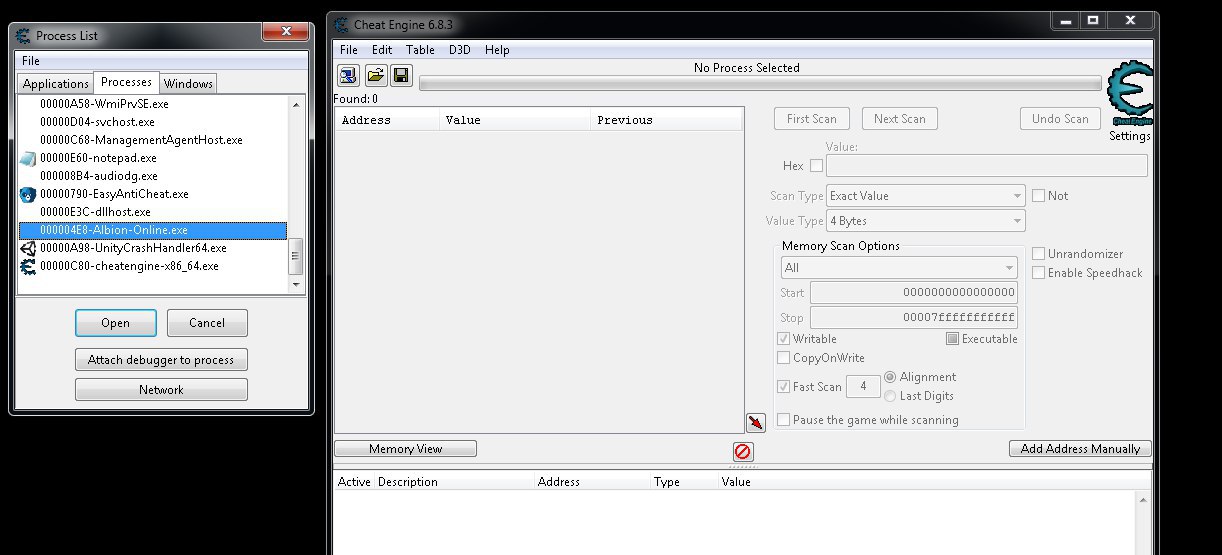
Task: Select the Last Digits radio button
Action: [x=890, y=396]
